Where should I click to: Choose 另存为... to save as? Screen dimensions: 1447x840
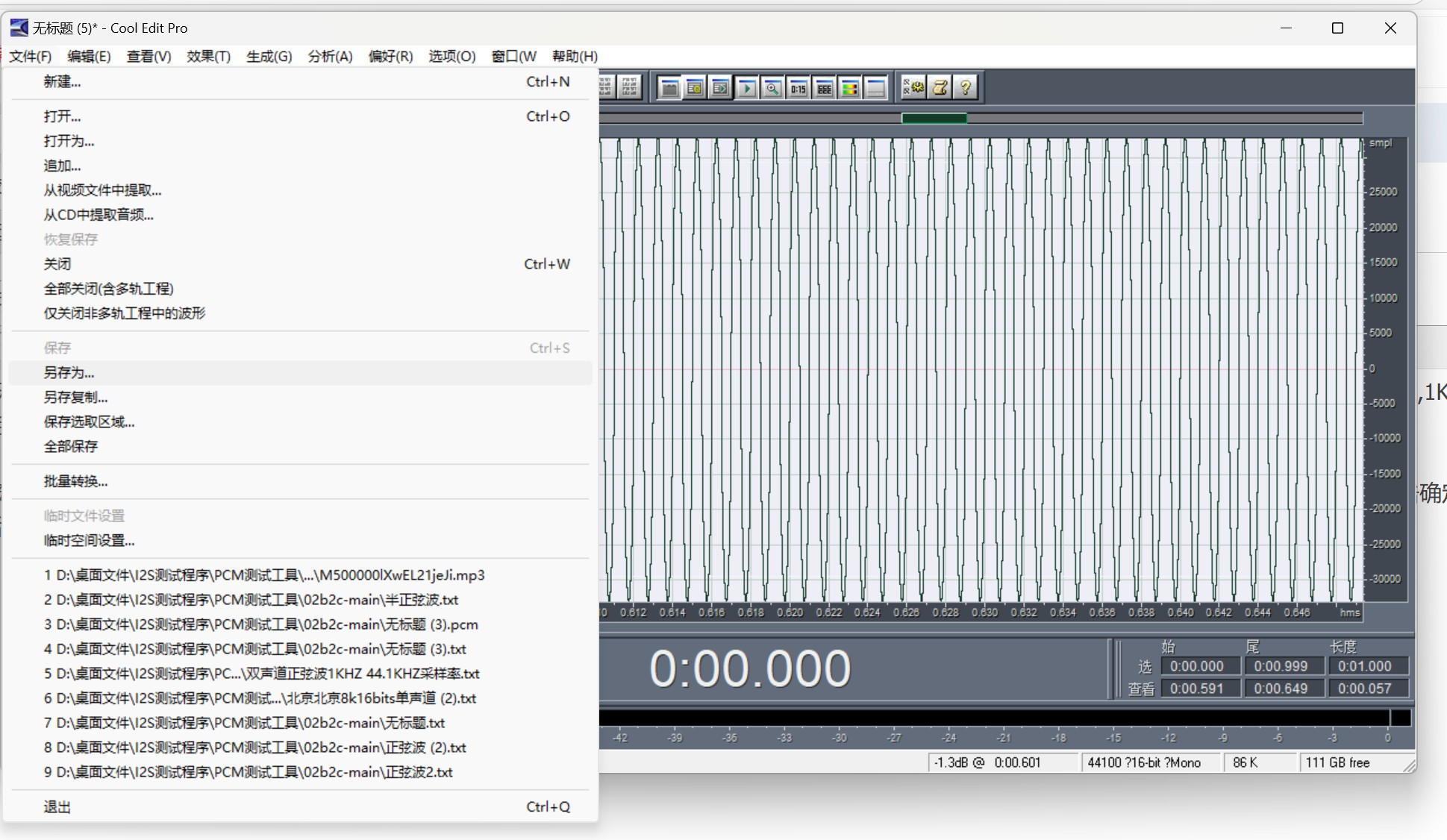[x=300, y=373]
